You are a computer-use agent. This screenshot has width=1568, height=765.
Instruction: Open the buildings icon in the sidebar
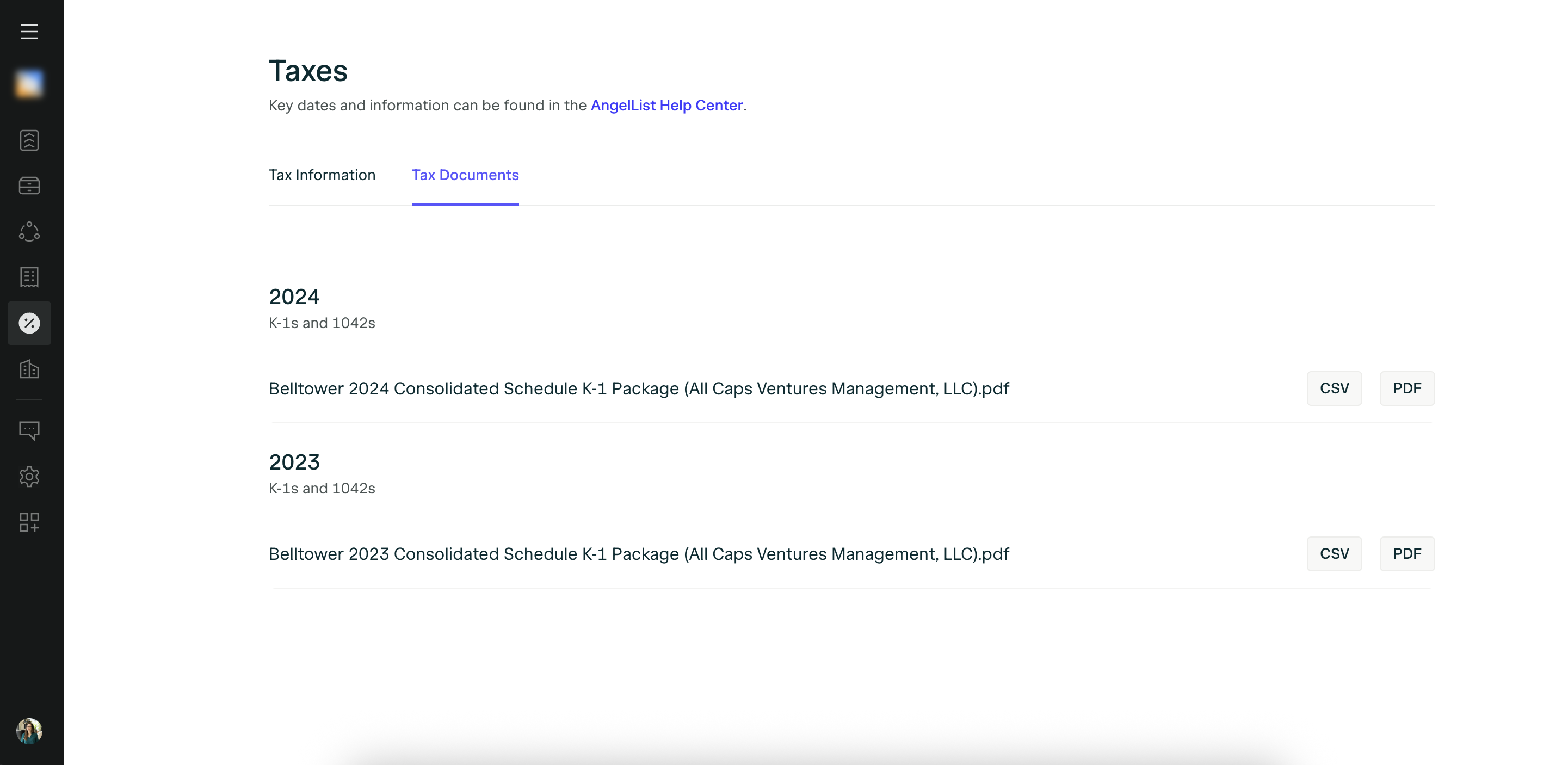[29, 369]
